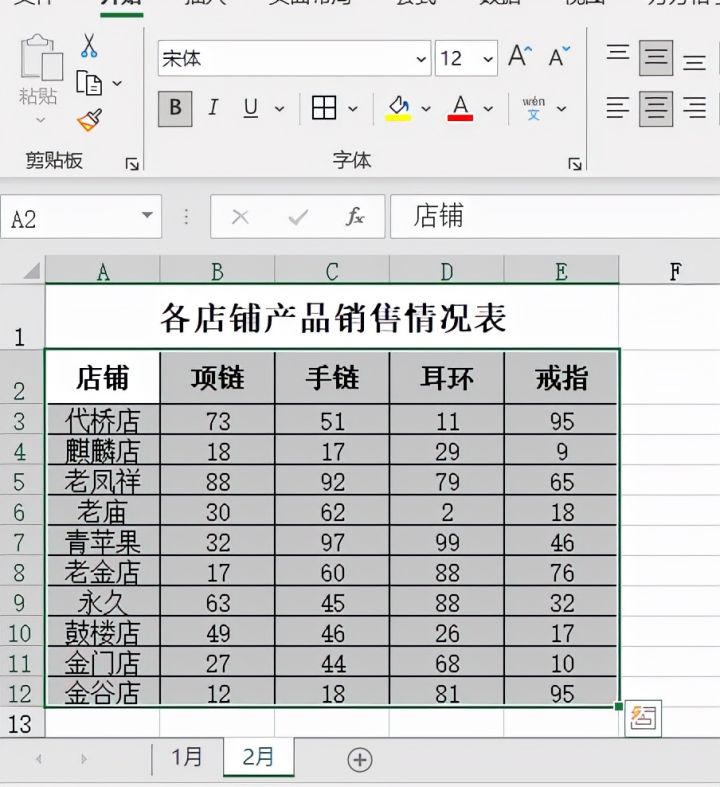This screenshot has height=787, width=720.
Task: Click the 老凤祥 cell
Action: (103, 481)
